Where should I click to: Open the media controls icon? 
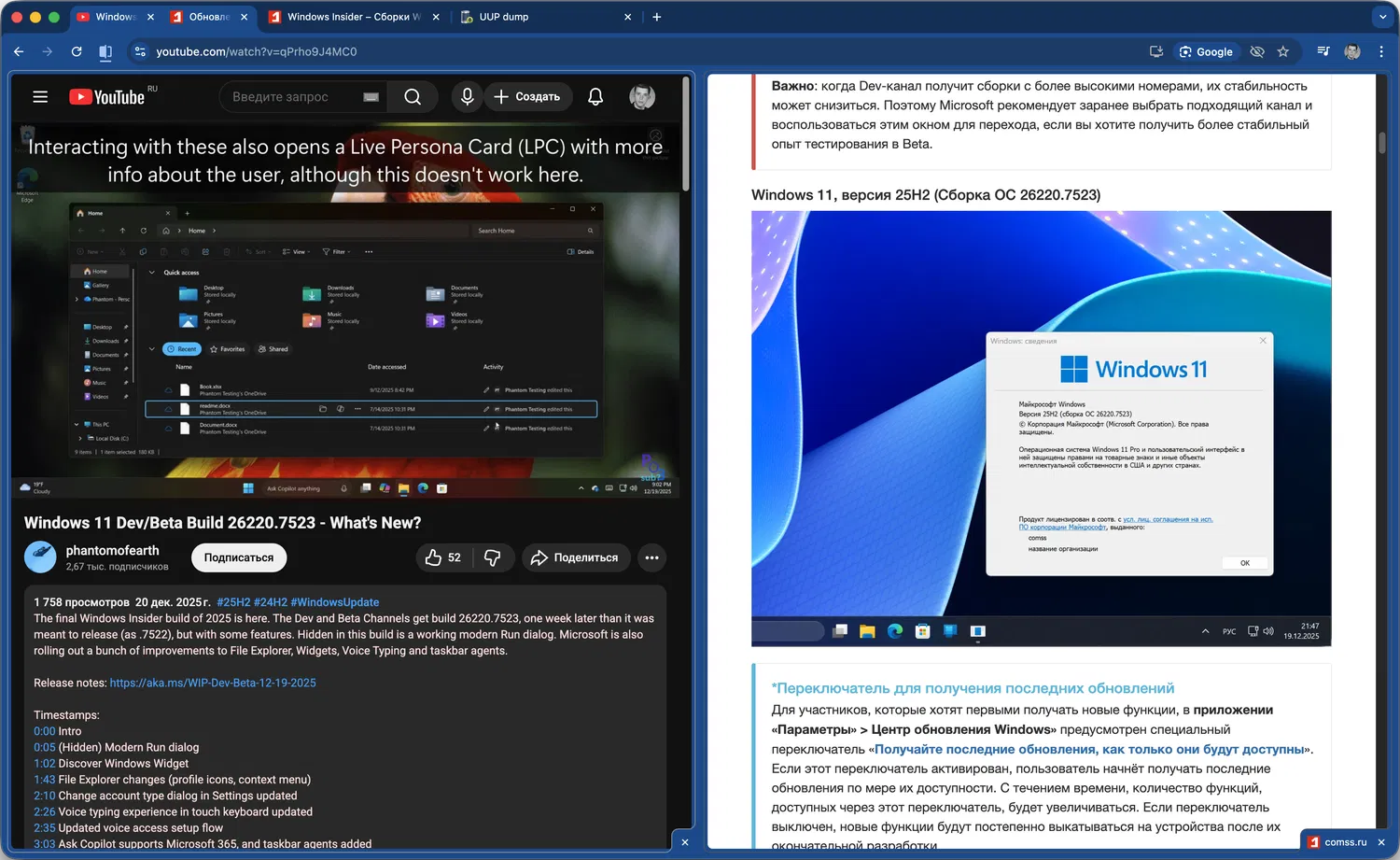pos(1323,51)
